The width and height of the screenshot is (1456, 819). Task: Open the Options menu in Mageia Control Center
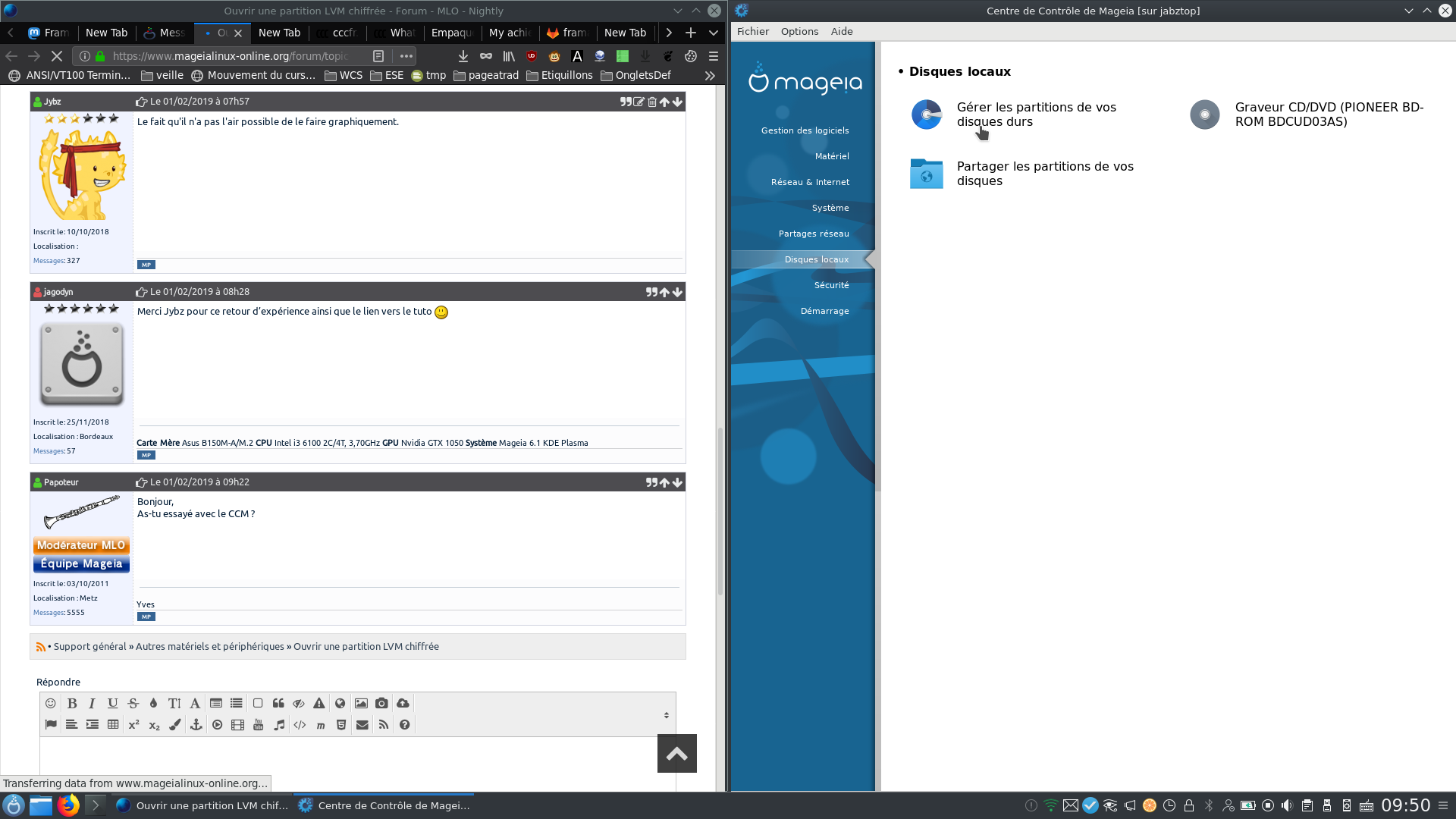pyautogui.click(x=799, y=31)
